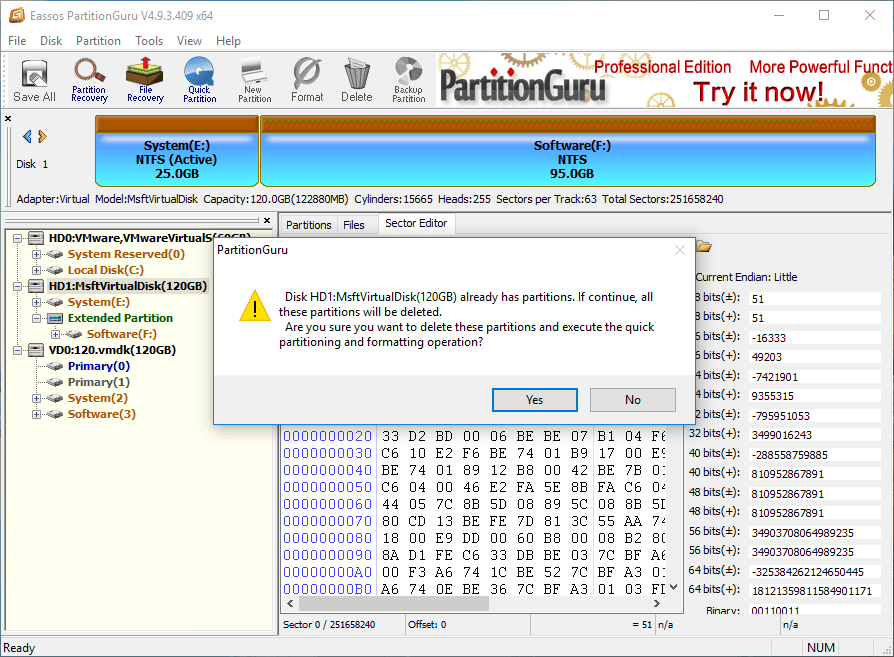The width and height of the screenshot is (894, 657).
Task: Expand the Software(3) node
Action: (36, 414)
